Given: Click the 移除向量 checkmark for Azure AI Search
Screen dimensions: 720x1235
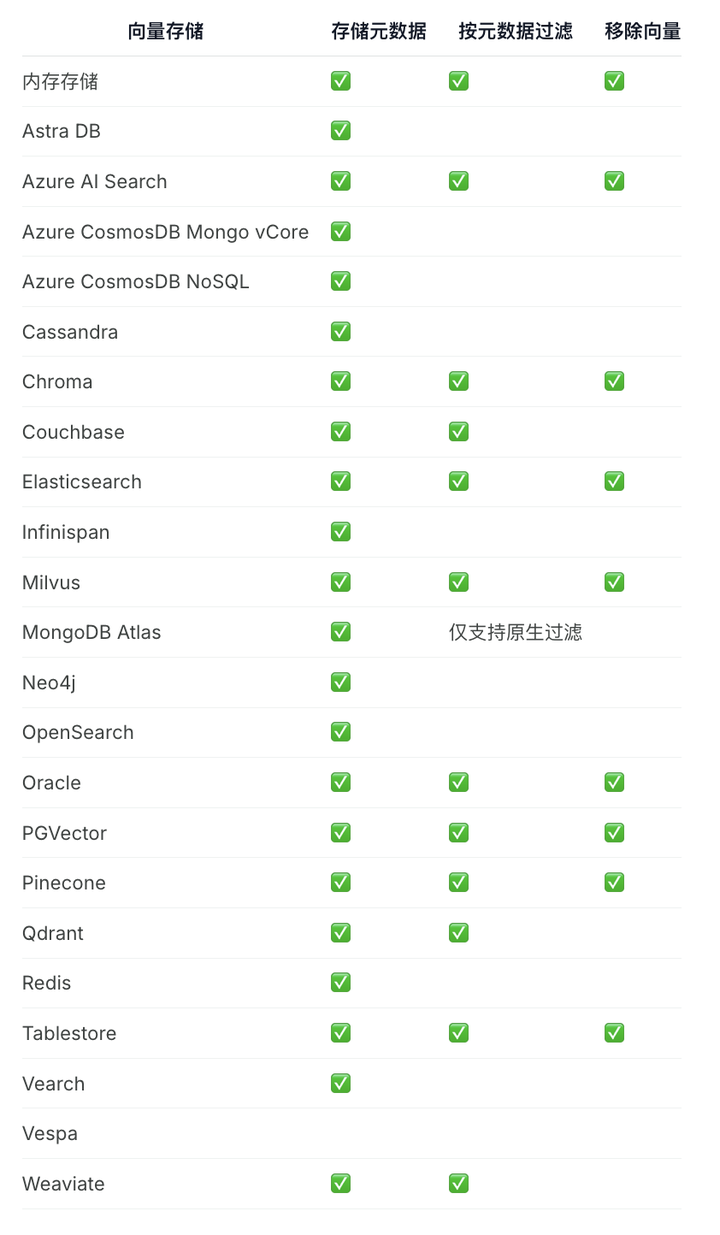Looking at the screenshot, I should coord(614,181).
